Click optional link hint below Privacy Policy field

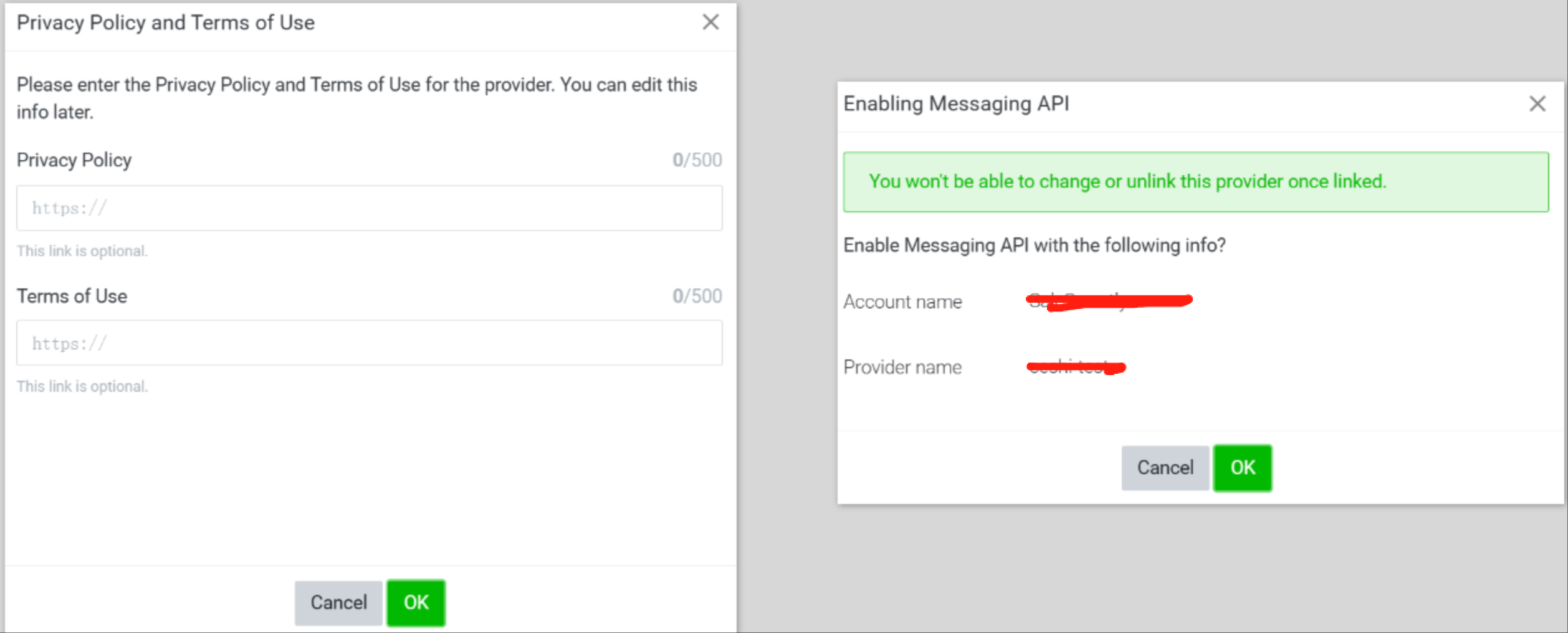coord(82,251)
